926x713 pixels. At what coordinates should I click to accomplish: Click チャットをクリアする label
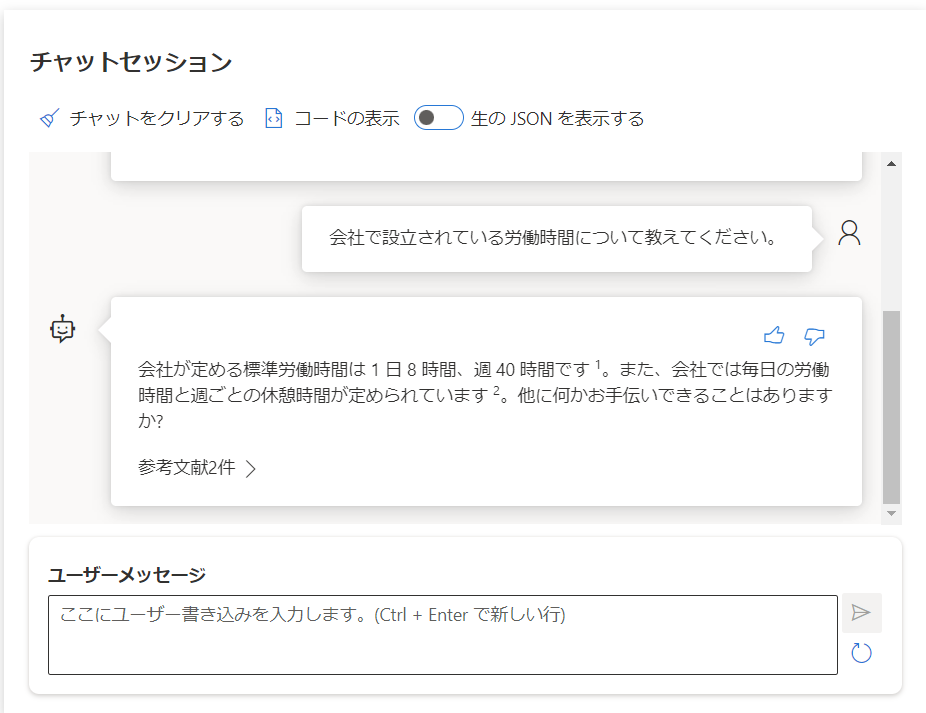click(156, 118)
